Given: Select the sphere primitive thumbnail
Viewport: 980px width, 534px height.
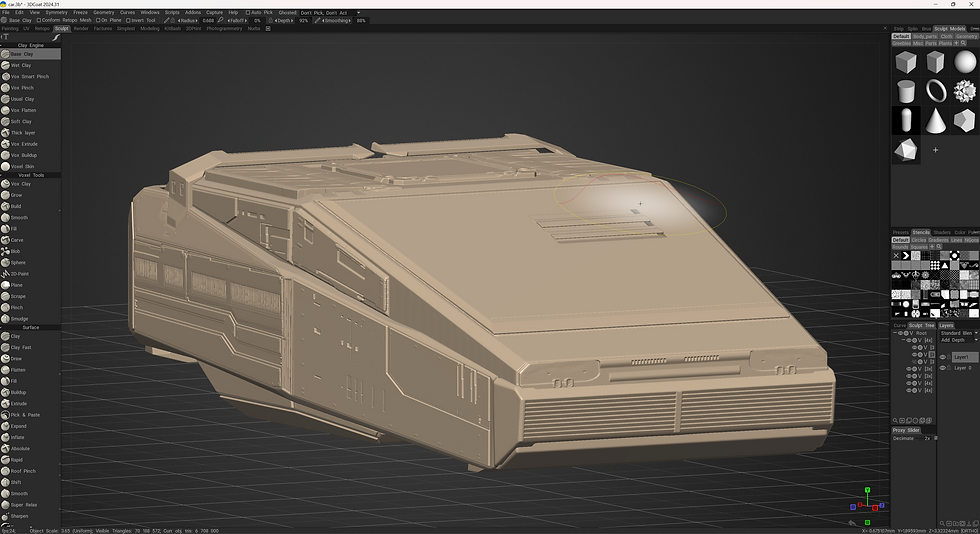Looking at the screenshot, I should [x=965, y=62].
